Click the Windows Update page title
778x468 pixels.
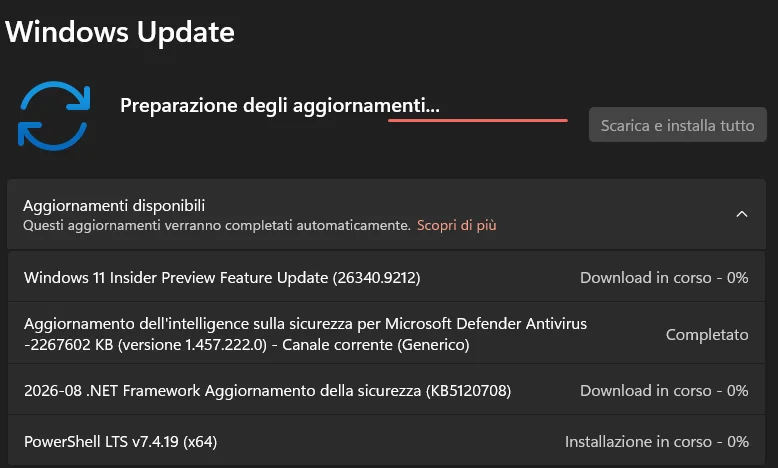tap(120, 32)
